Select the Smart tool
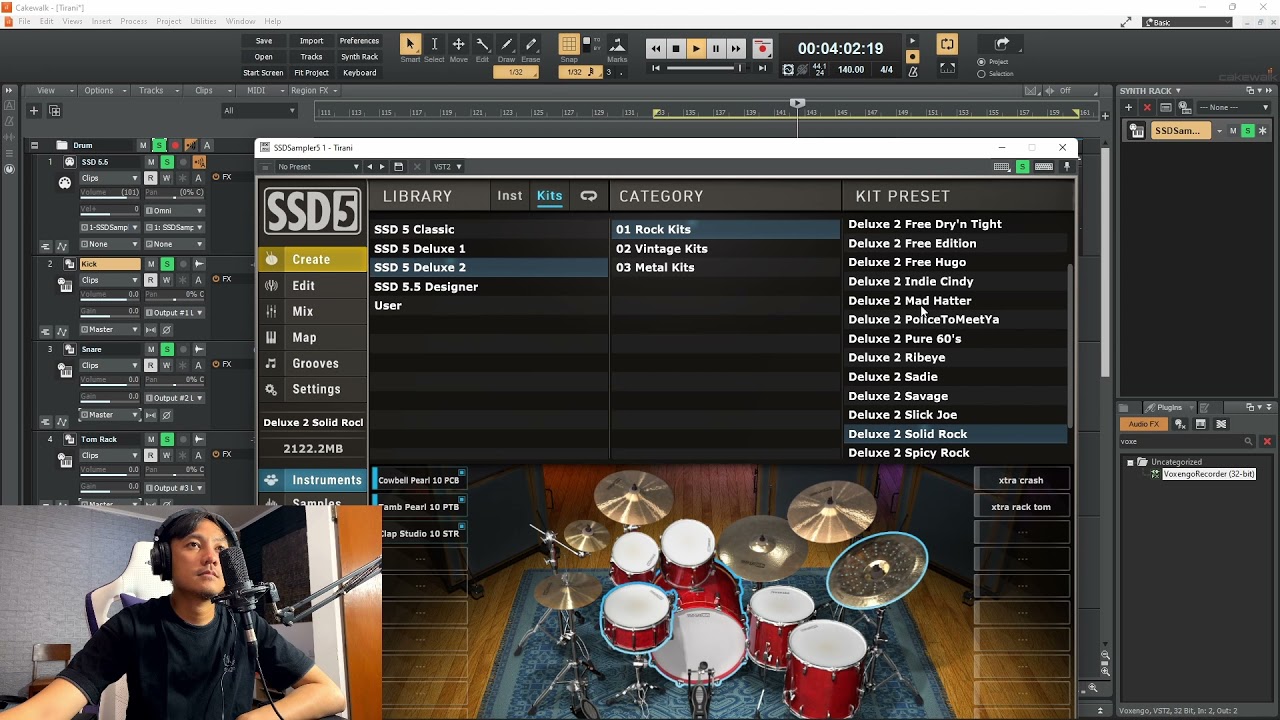The width and height of the screenshot is (1280, 720). coord(410,44)
